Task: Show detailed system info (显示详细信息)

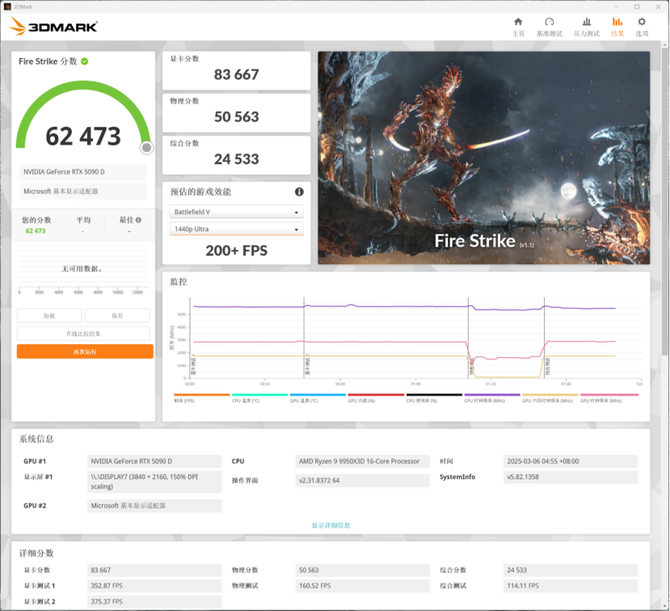Action: [x=330, y=525]
